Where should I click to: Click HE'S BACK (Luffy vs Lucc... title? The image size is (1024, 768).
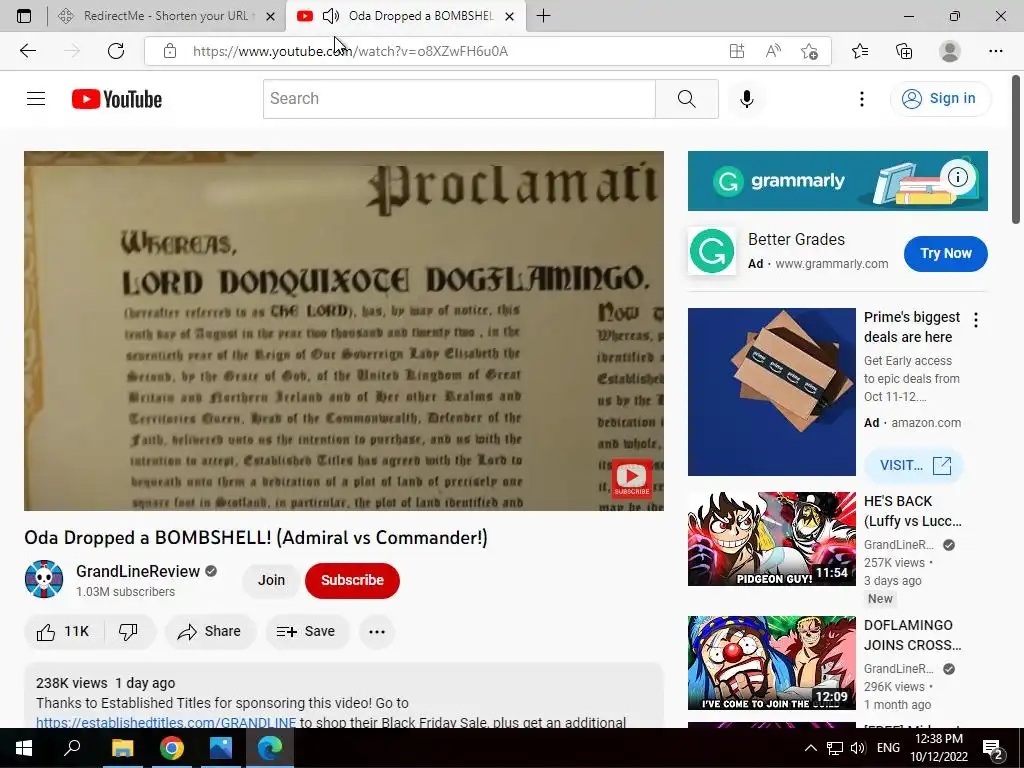coord(912,511)
